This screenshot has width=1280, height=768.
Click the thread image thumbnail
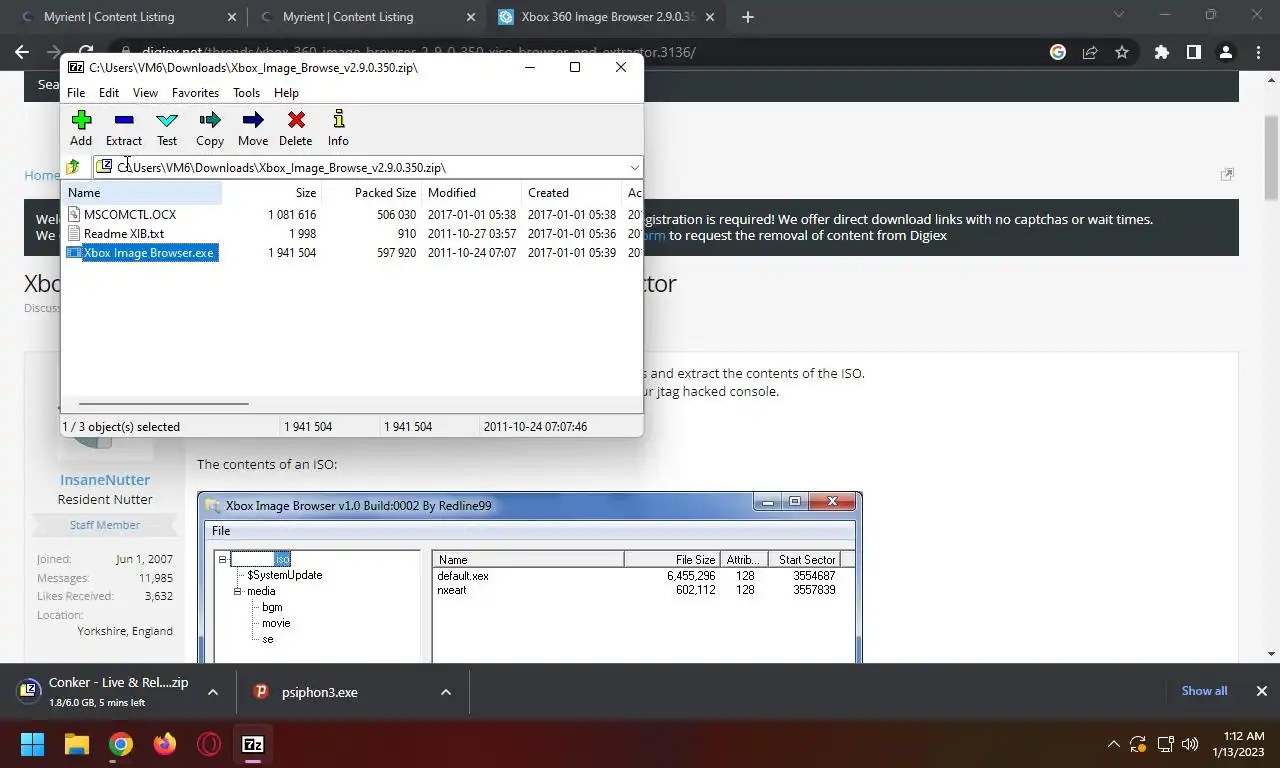point(530,576)
